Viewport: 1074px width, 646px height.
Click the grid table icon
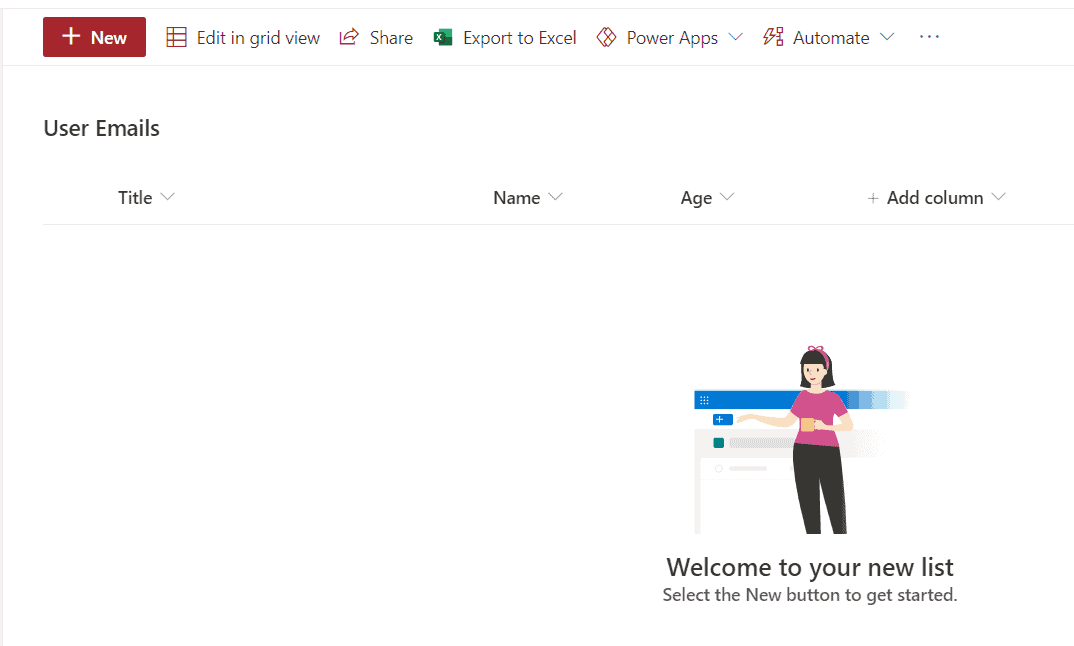176,37
